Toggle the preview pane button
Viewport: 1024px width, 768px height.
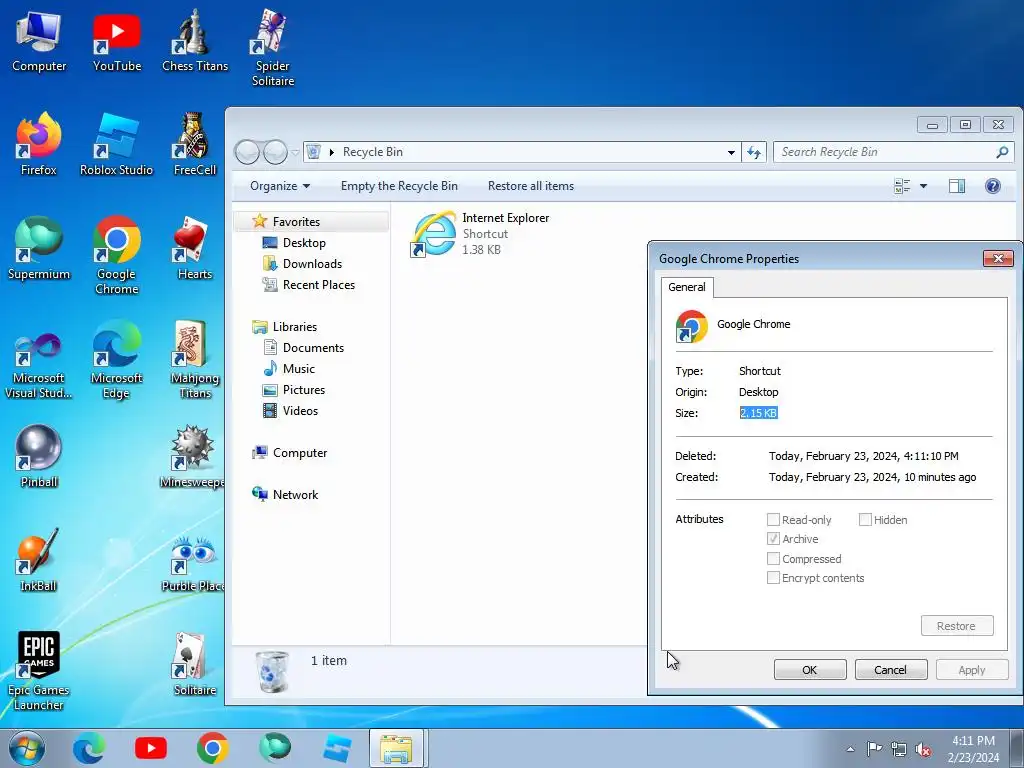[x=957, y=186]
